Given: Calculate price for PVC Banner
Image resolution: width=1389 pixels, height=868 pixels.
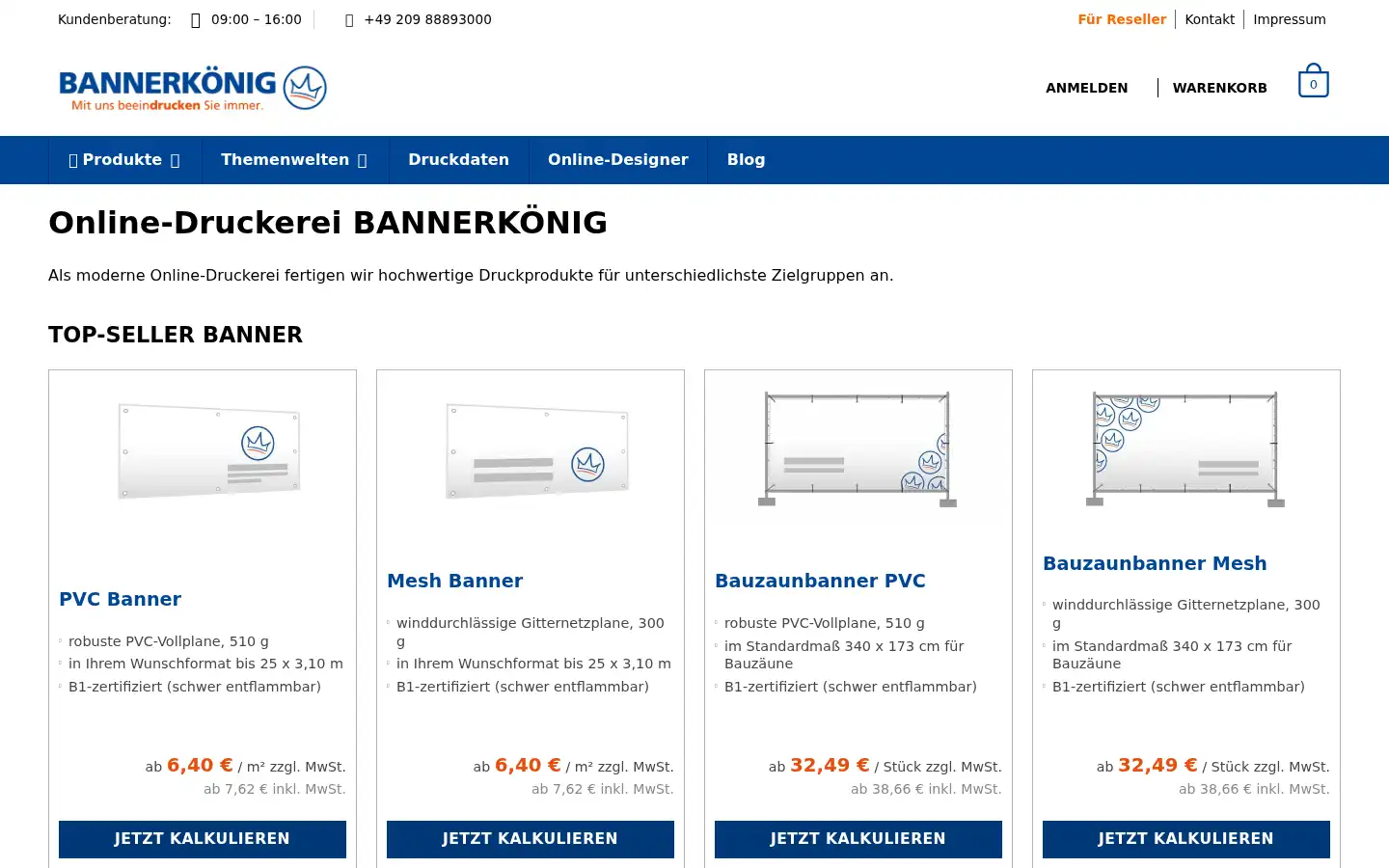Looking at the screenshot, I should 203,839.
